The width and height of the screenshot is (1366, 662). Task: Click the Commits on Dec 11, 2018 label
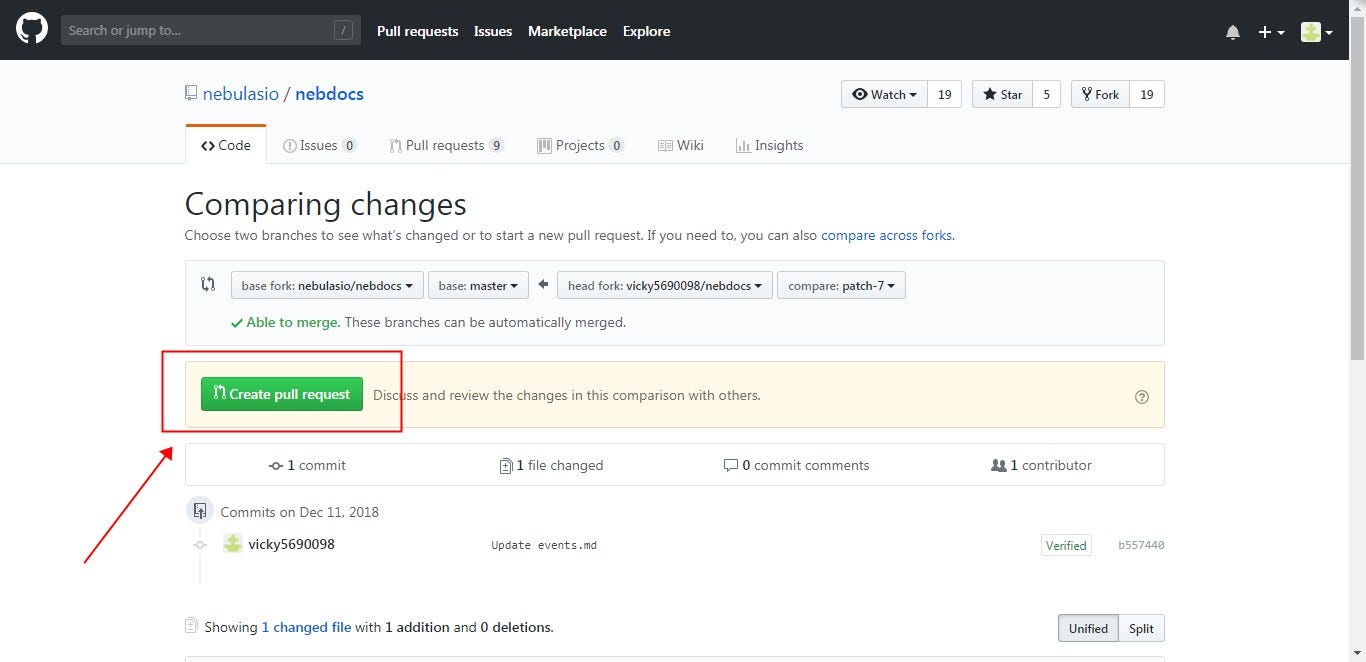[299, 512]
